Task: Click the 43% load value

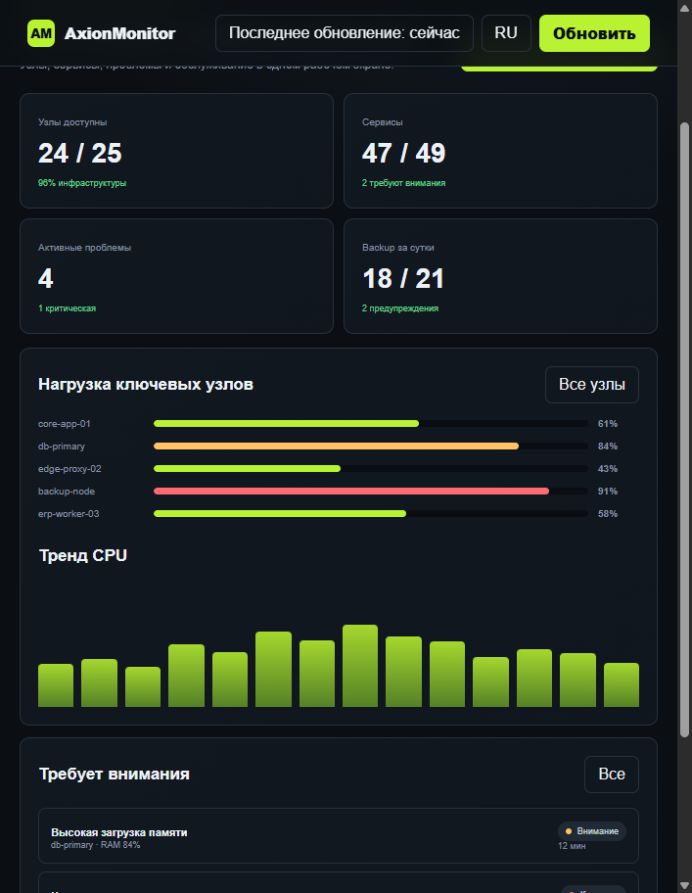Action: (x=608, y=469)
